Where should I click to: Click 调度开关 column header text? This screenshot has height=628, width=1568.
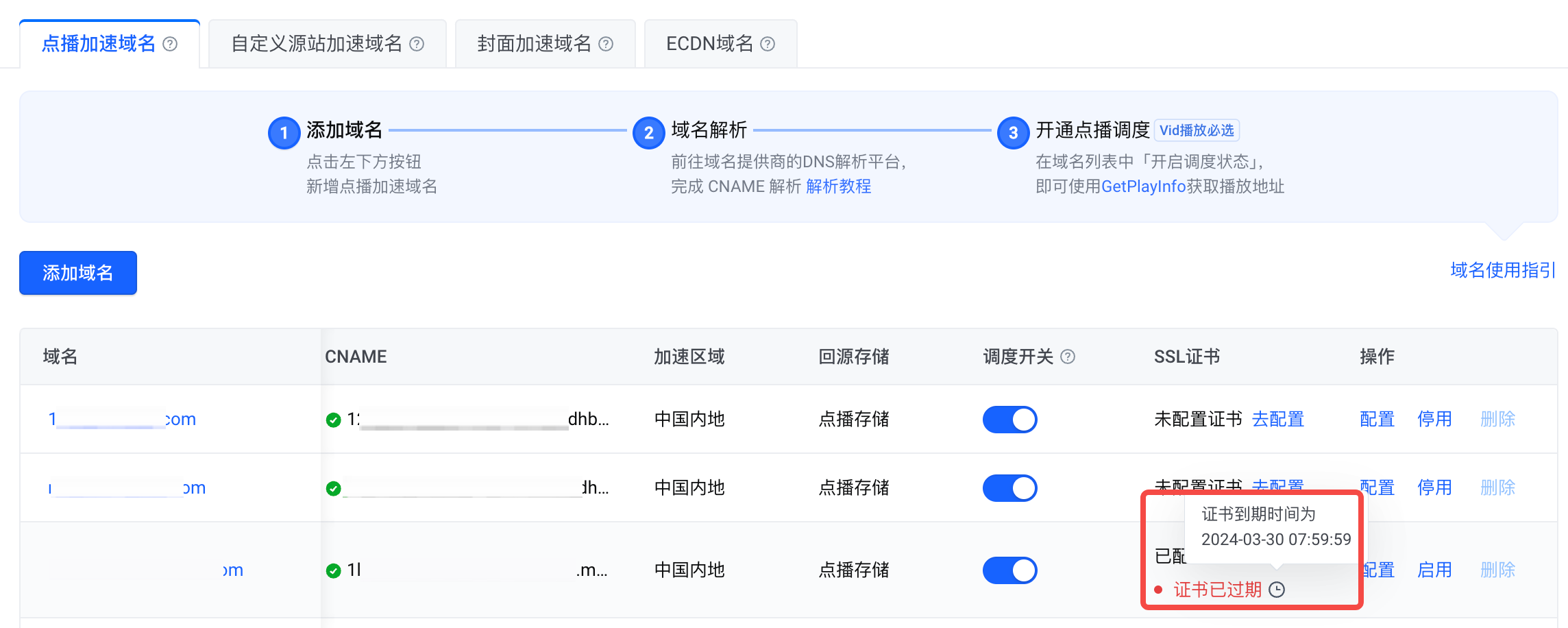point(1018,357)
